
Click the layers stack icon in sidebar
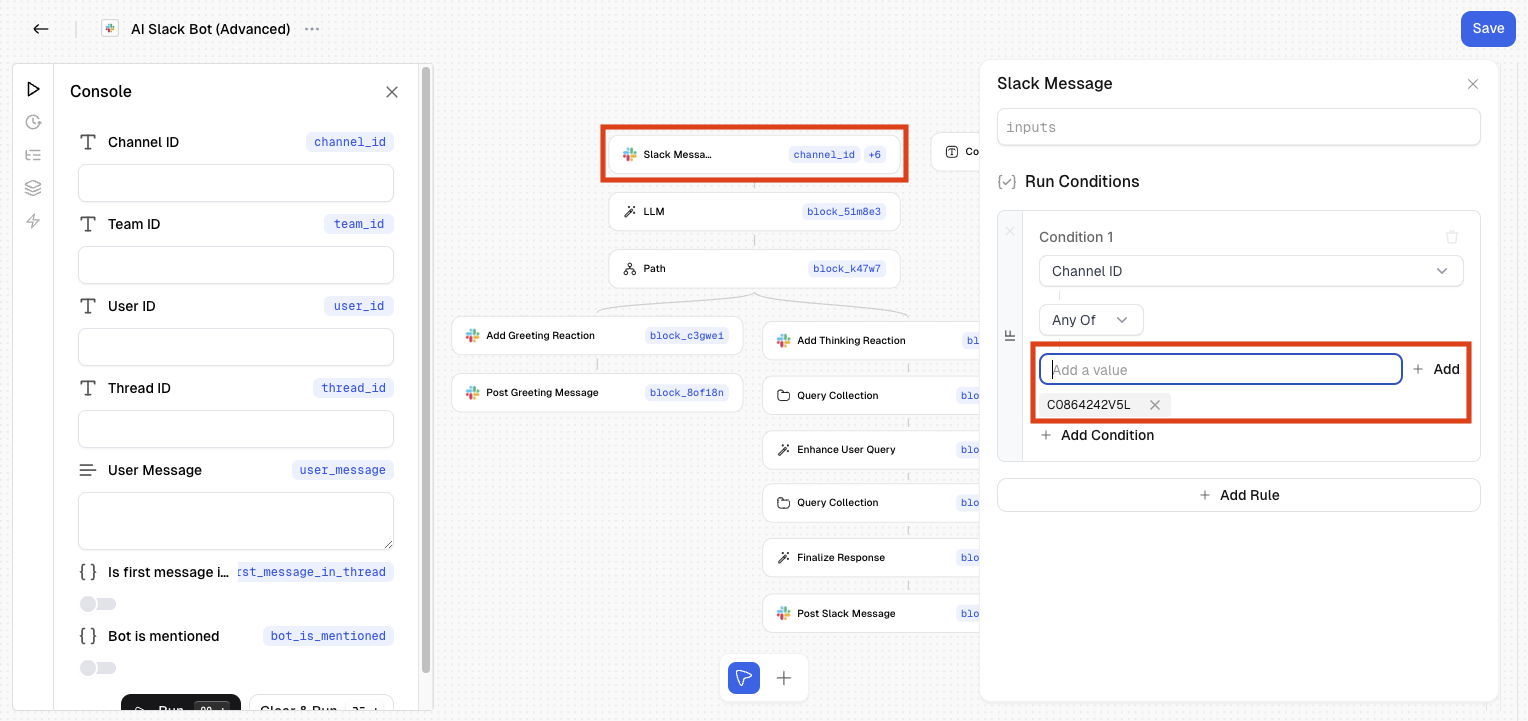pyautogui.click(x=33, y=188)
